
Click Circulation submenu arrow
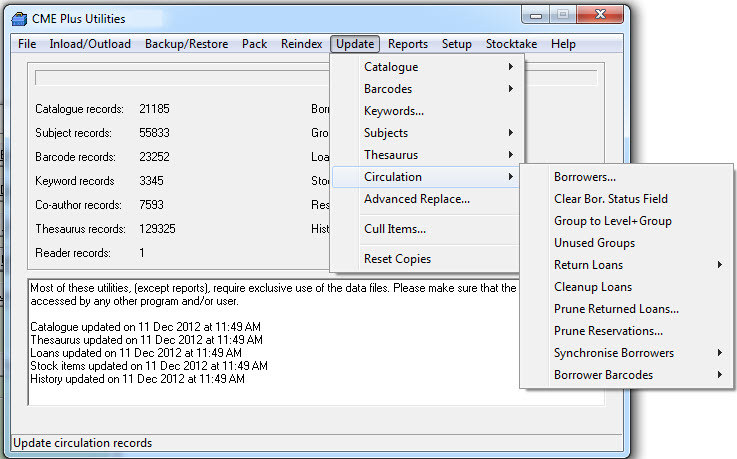click(x=510, y=177)
